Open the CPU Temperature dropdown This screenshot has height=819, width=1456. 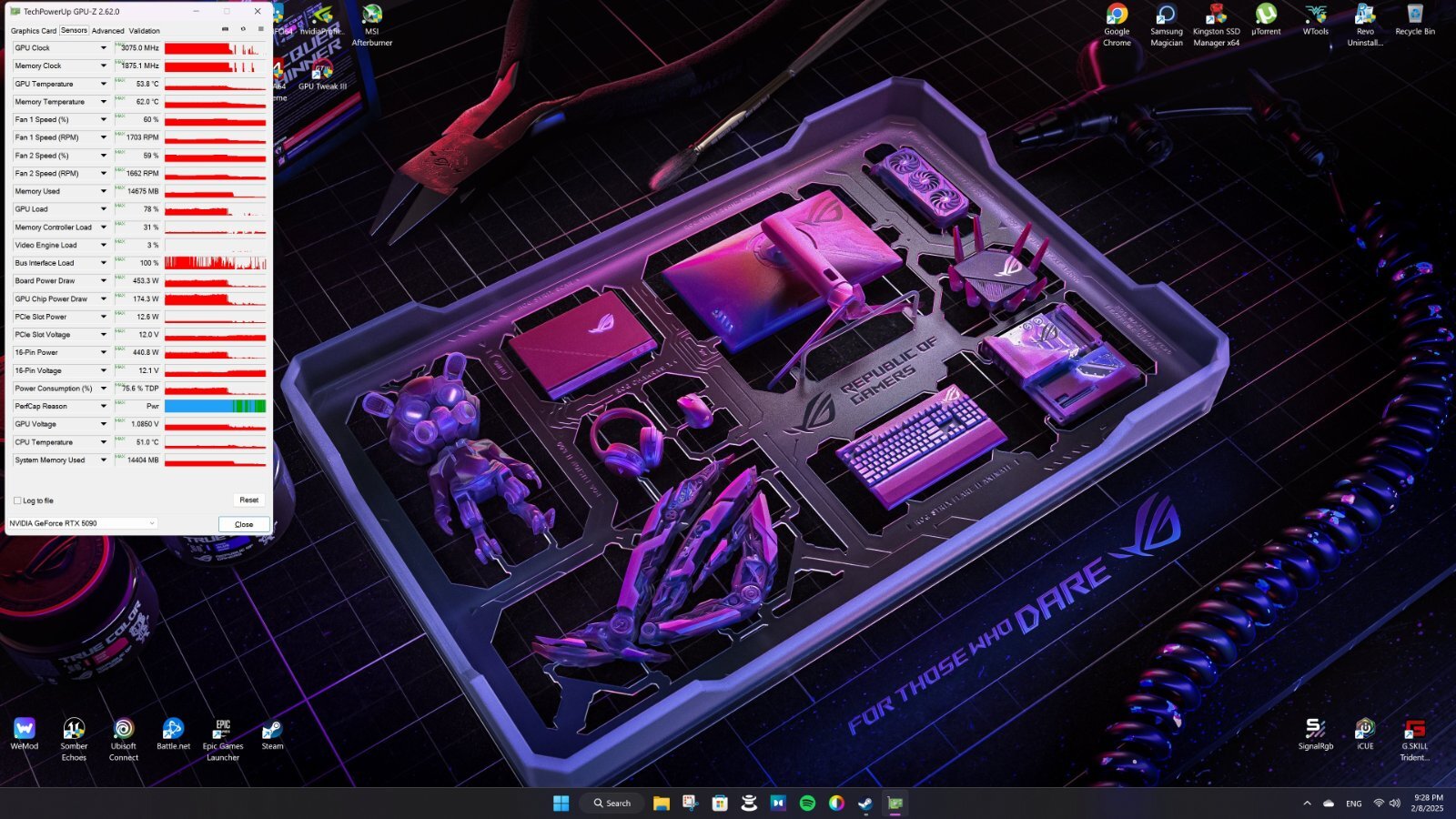[x=103, y=442]
